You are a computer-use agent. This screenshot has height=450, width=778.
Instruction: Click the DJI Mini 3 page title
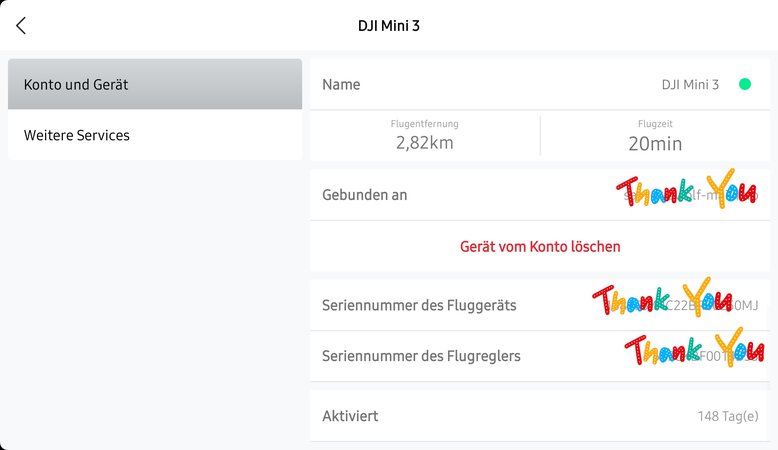[389, 26]
